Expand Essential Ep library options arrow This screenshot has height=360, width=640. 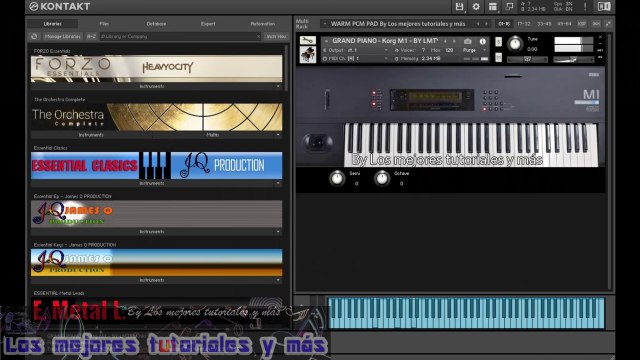(x=278, y=232)
